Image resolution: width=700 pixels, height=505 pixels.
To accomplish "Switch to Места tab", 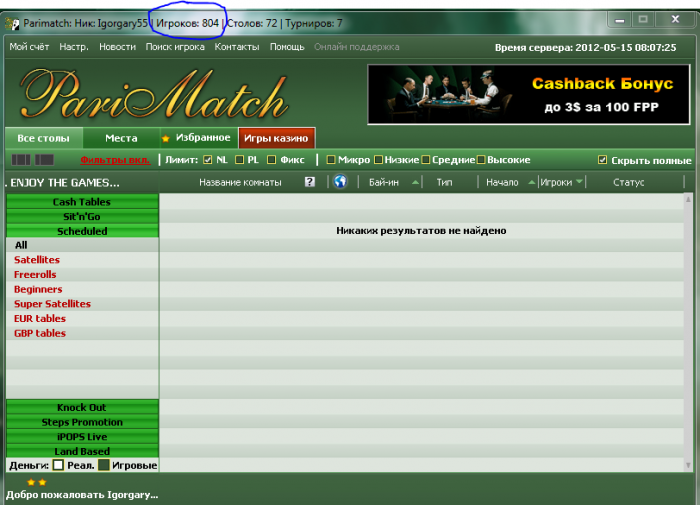I will click(x=121, y=138).
